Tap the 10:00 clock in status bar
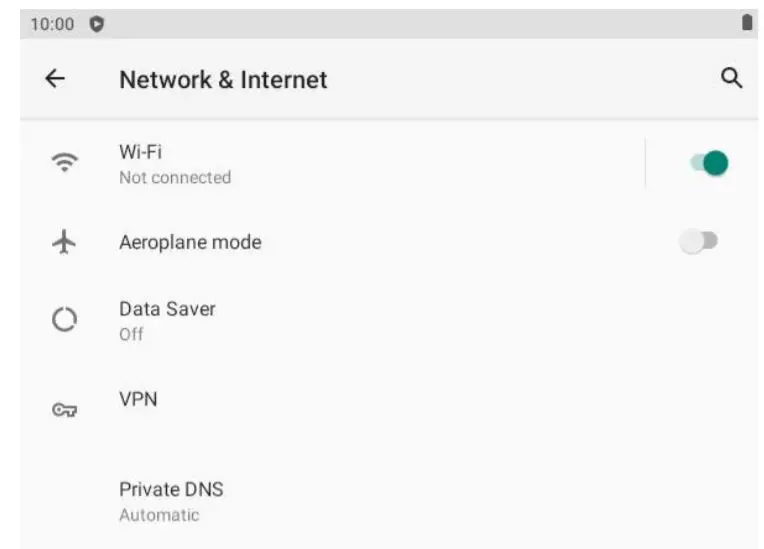The width and height of the screenshot is (764, 549). [52, 24]
